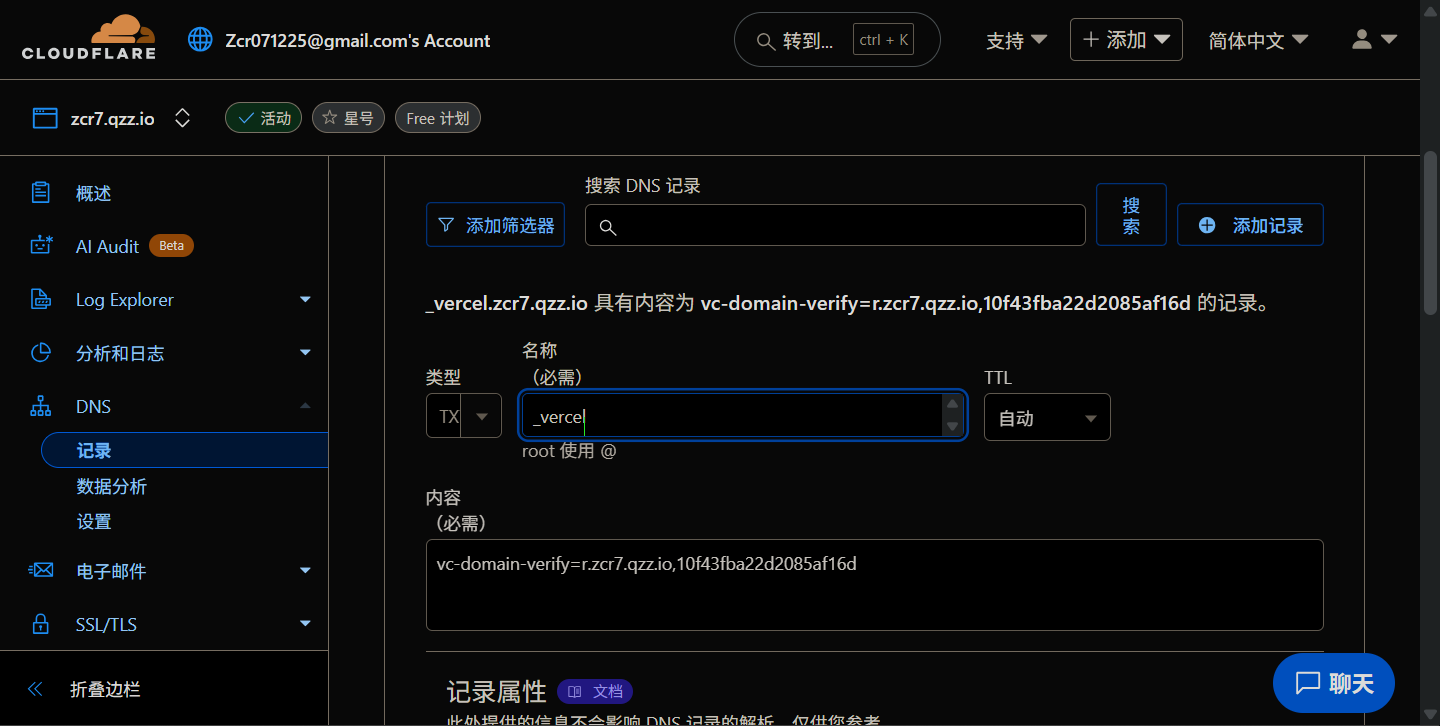1440x726 pixels.
Task: Open AI Audit in sidebar
Action: point(107,246)
